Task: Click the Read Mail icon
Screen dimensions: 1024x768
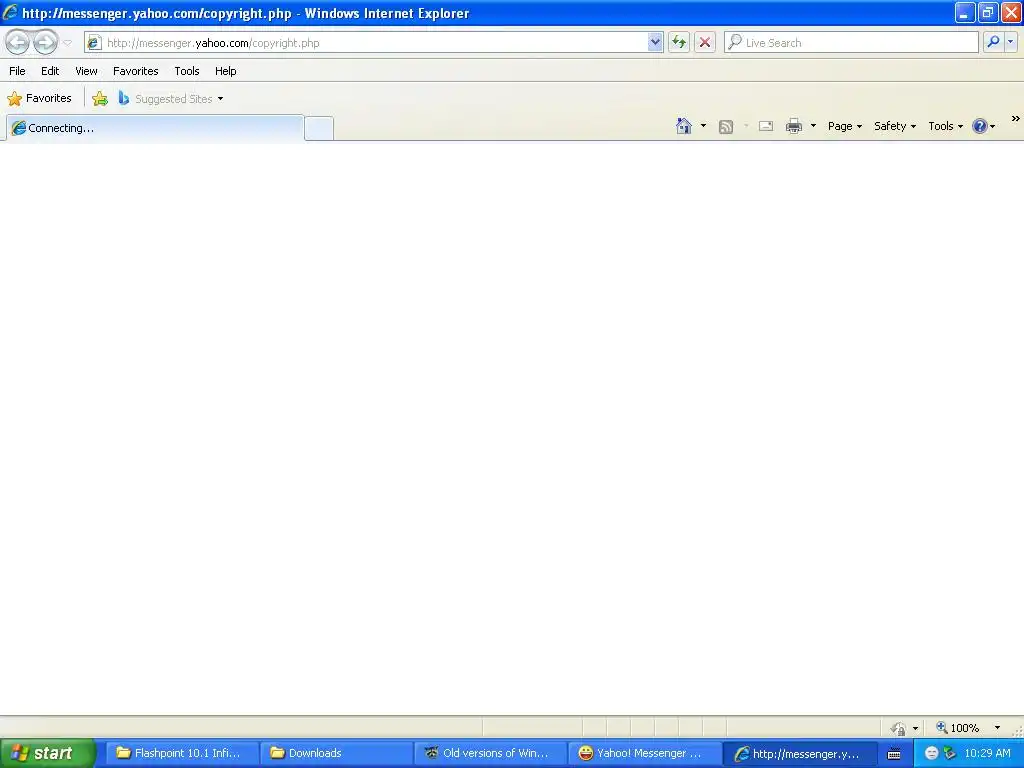Action: (766, 126)
